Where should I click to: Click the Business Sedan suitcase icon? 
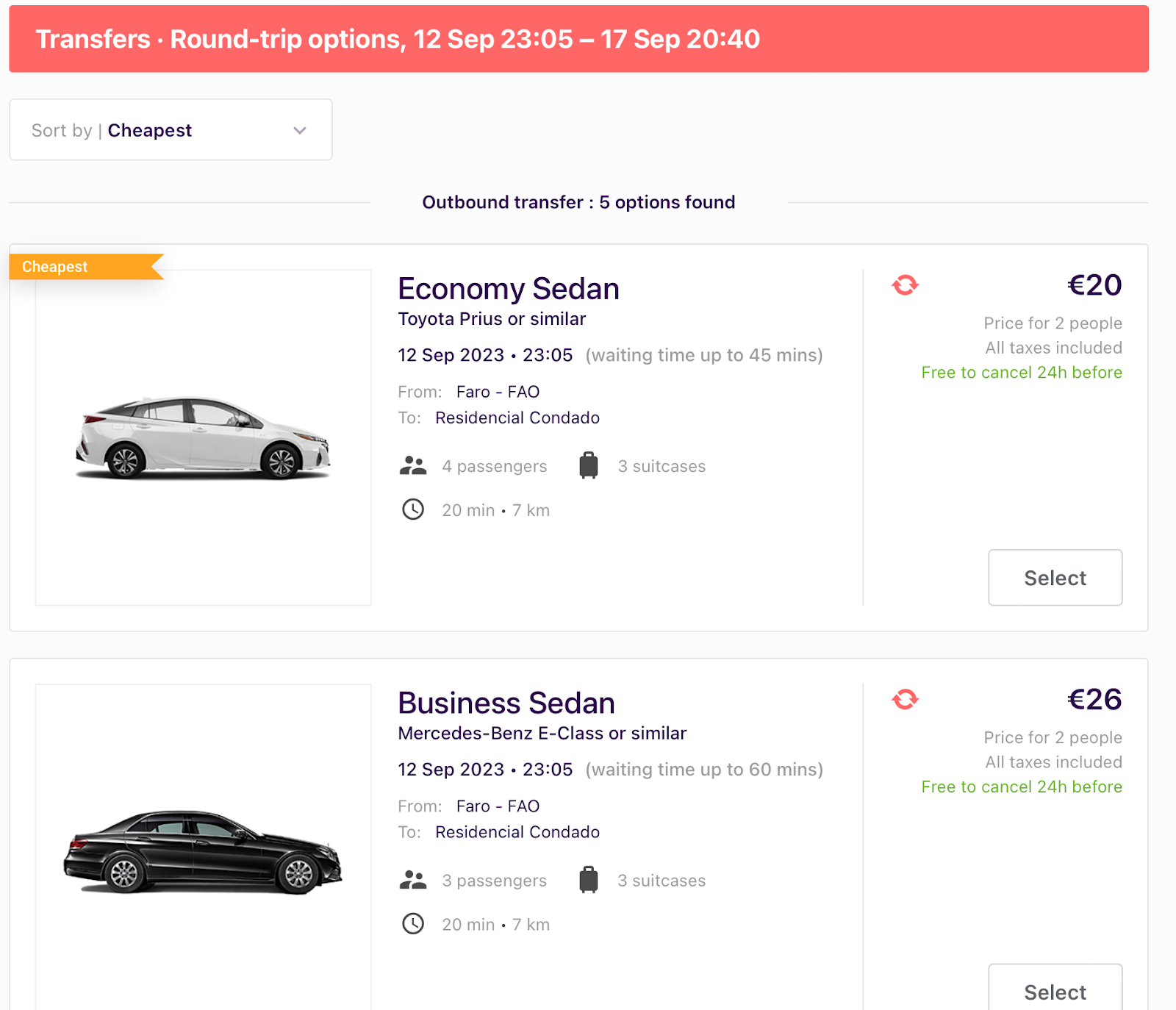589,880
